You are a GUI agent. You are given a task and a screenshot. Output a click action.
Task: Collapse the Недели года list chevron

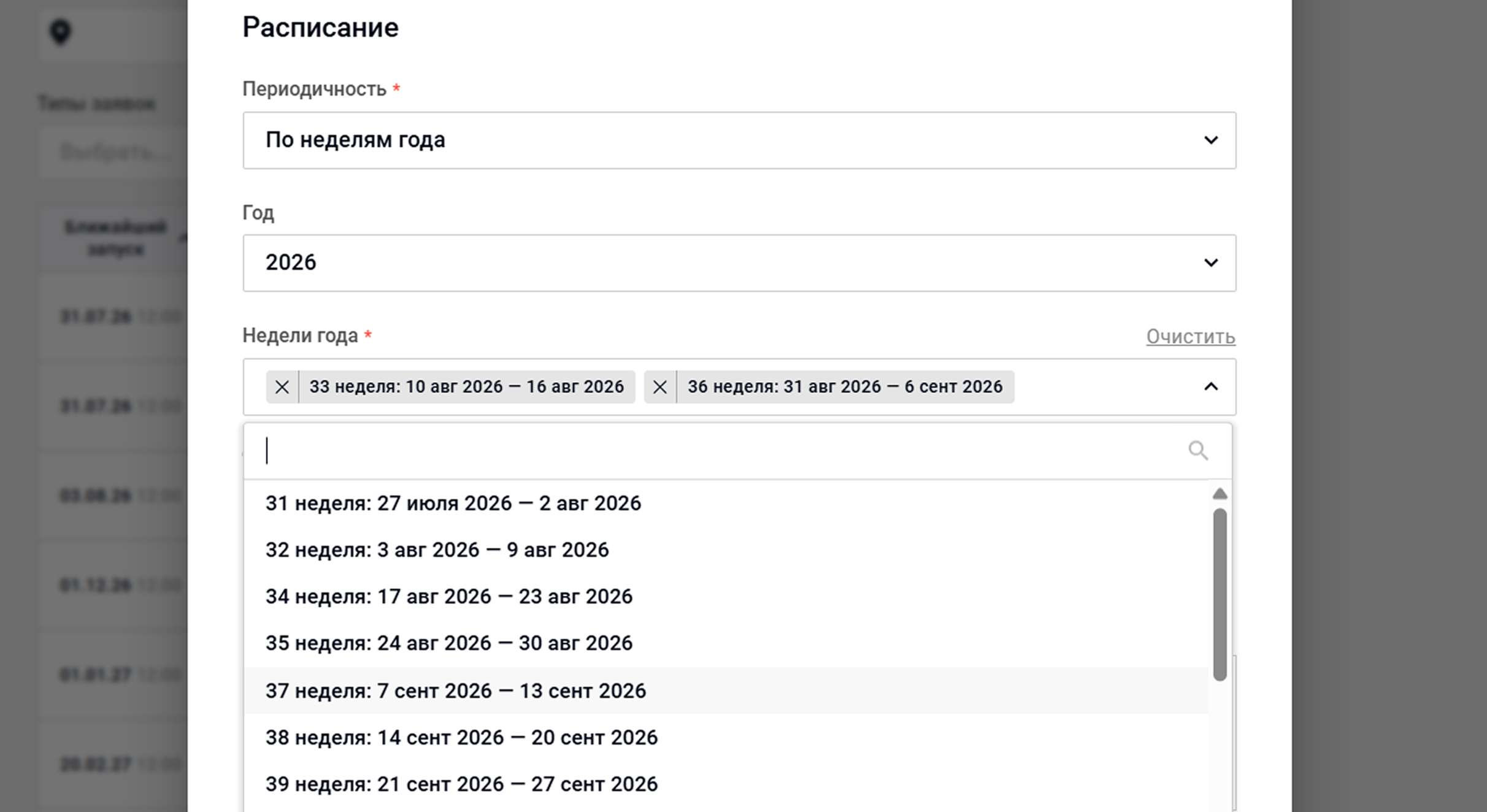pos(1210,387)
